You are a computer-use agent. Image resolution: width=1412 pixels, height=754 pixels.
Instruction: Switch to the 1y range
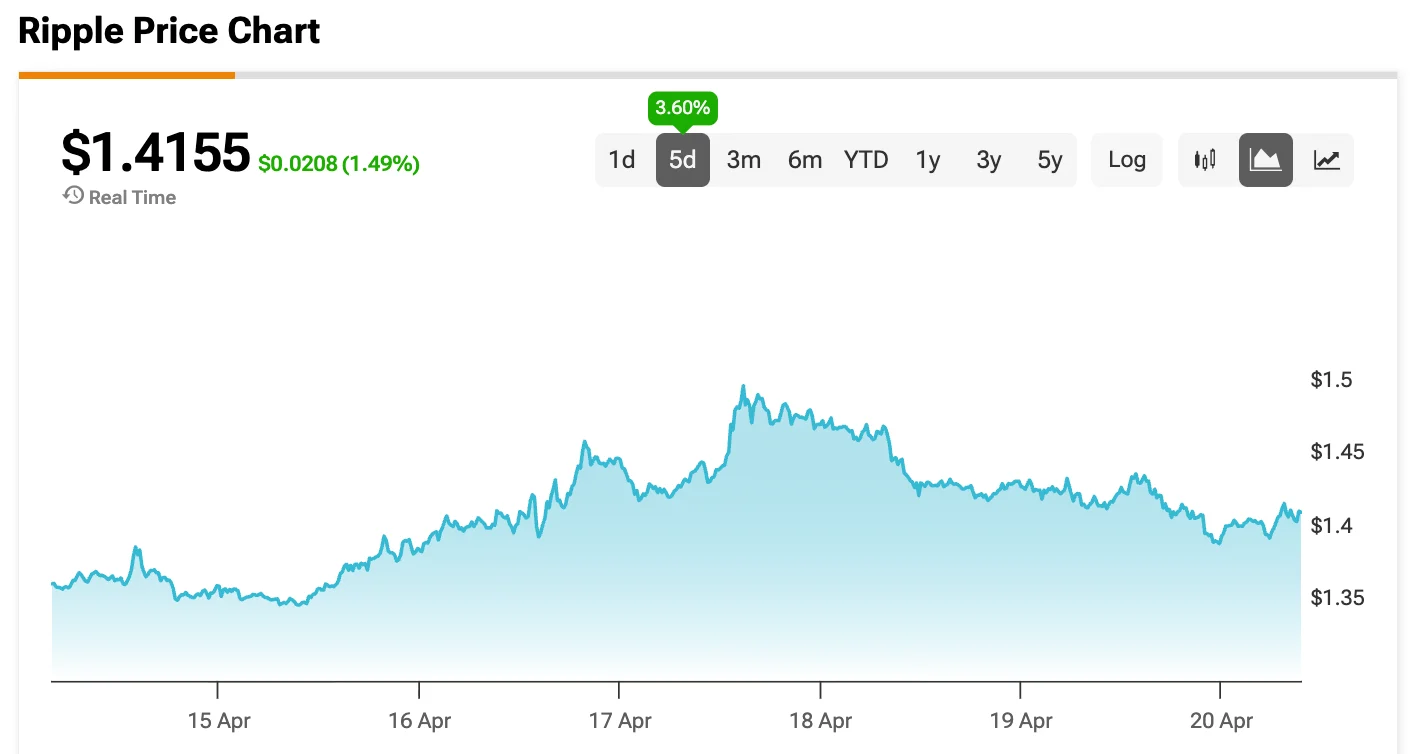click(x=928, y=160)
